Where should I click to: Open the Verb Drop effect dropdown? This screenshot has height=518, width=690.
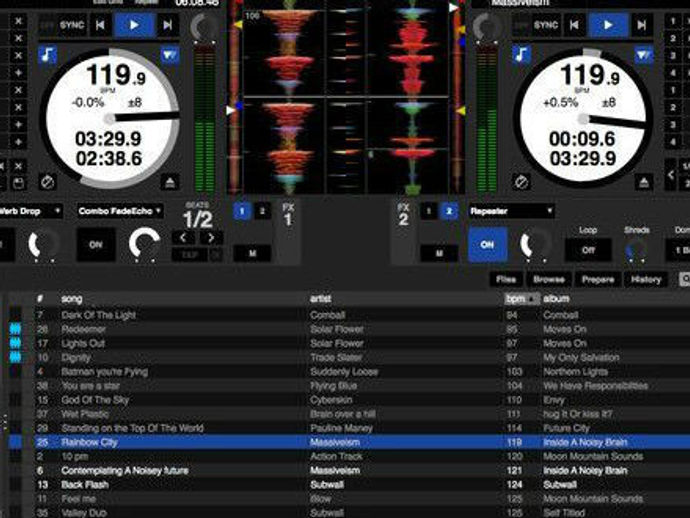point(29,211)
